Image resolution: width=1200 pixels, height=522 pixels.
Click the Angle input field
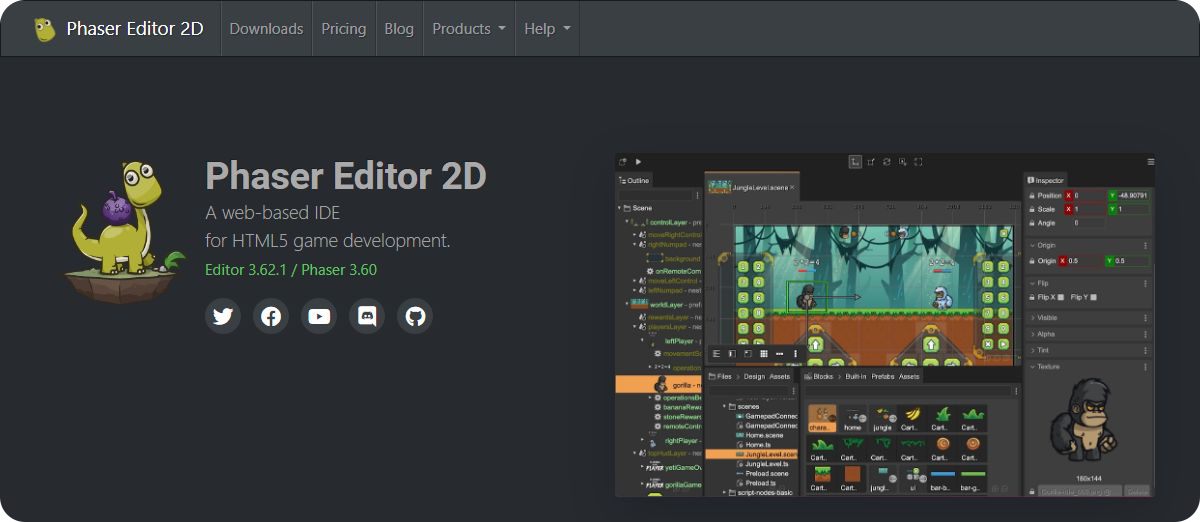(x=1090, y=223)
